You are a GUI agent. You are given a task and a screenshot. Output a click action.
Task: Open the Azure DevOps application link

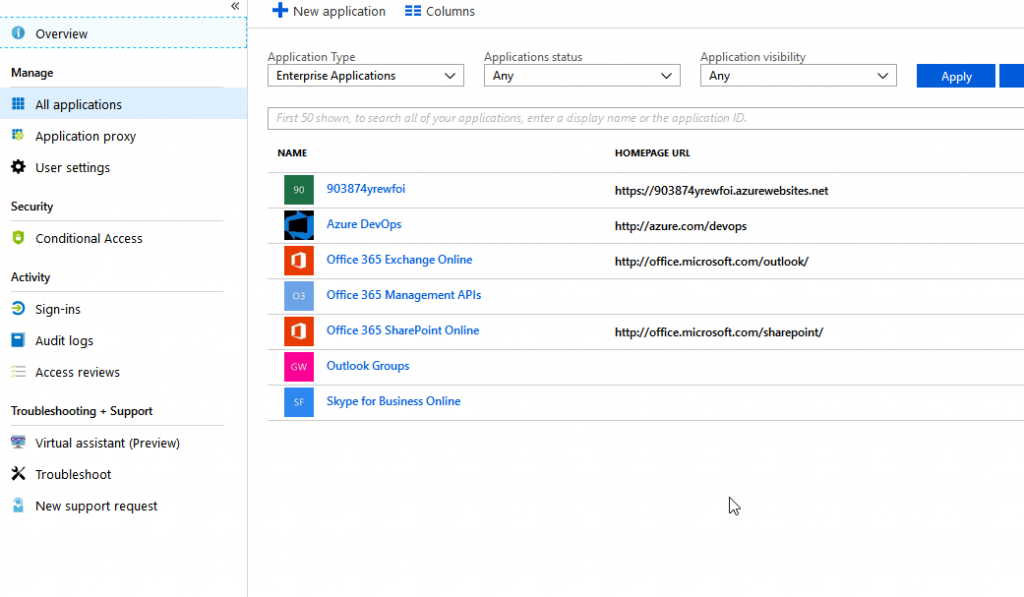coord(364,224)
